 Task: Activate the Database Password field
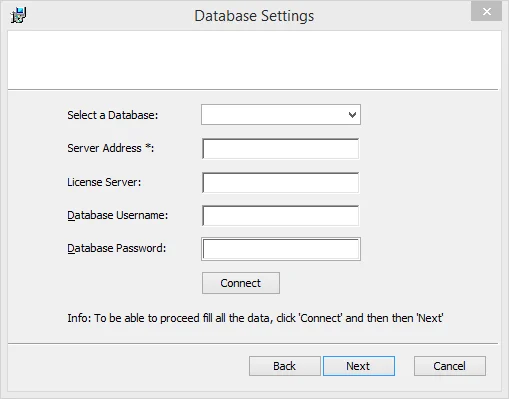pyautogui.click(x=281, y=249)
